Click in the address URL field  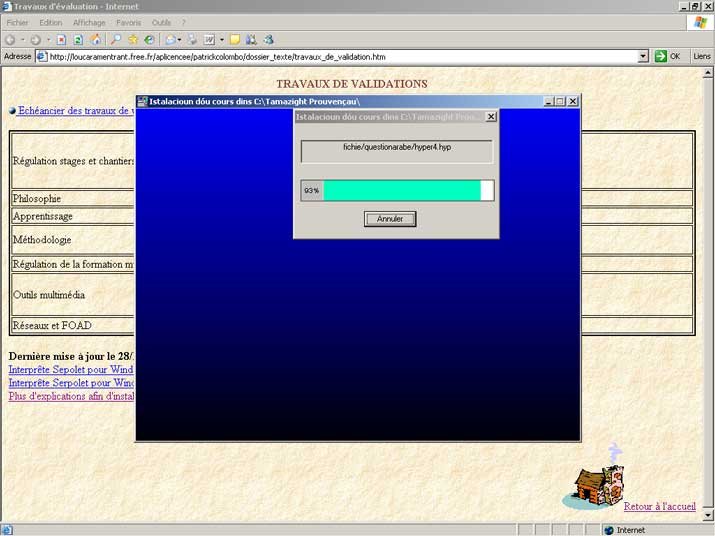[342, 57]
